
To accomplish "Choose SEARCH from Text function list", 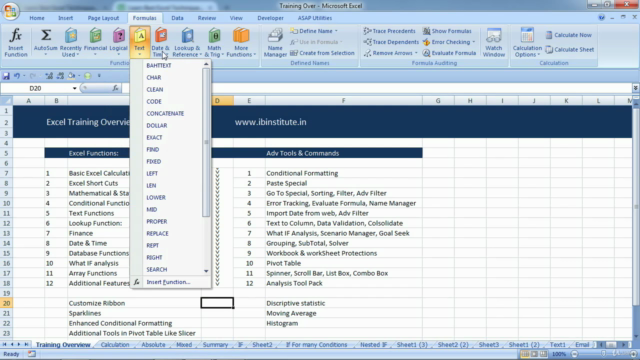I will click(157, 270).
